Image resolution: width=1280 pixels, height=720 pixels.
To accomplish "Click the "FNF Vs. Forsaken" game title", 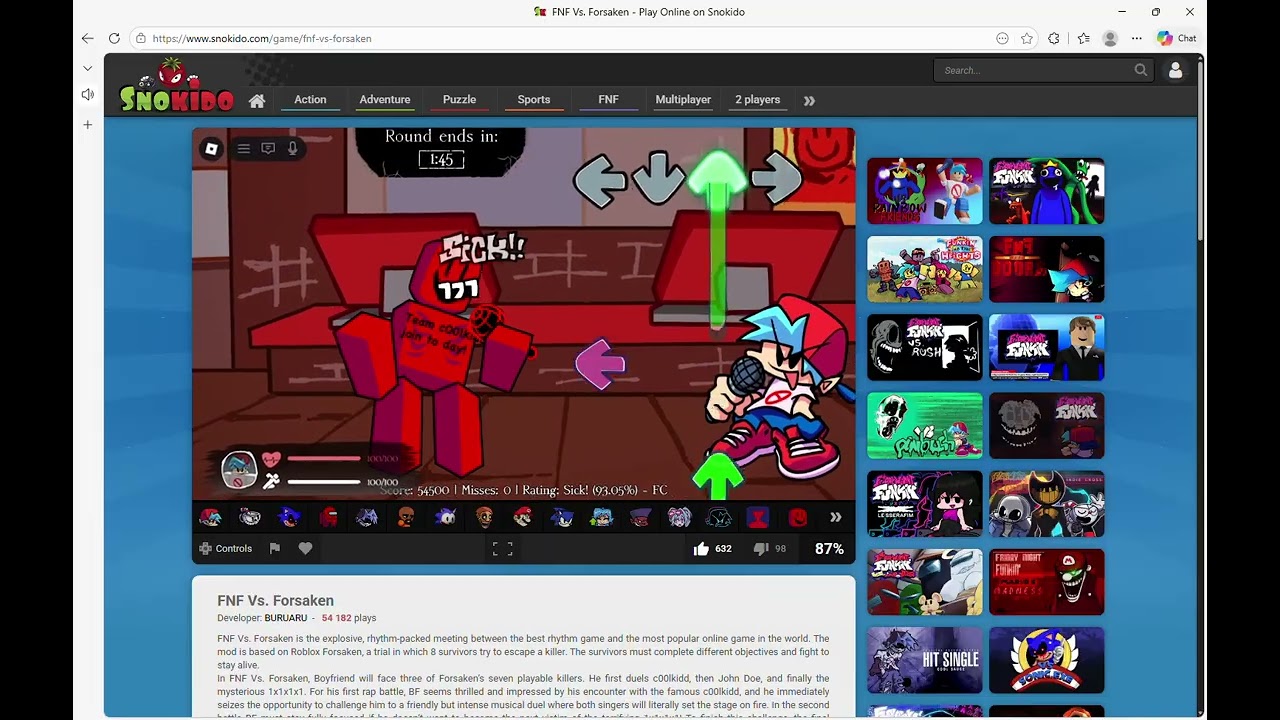I will 276,601.
